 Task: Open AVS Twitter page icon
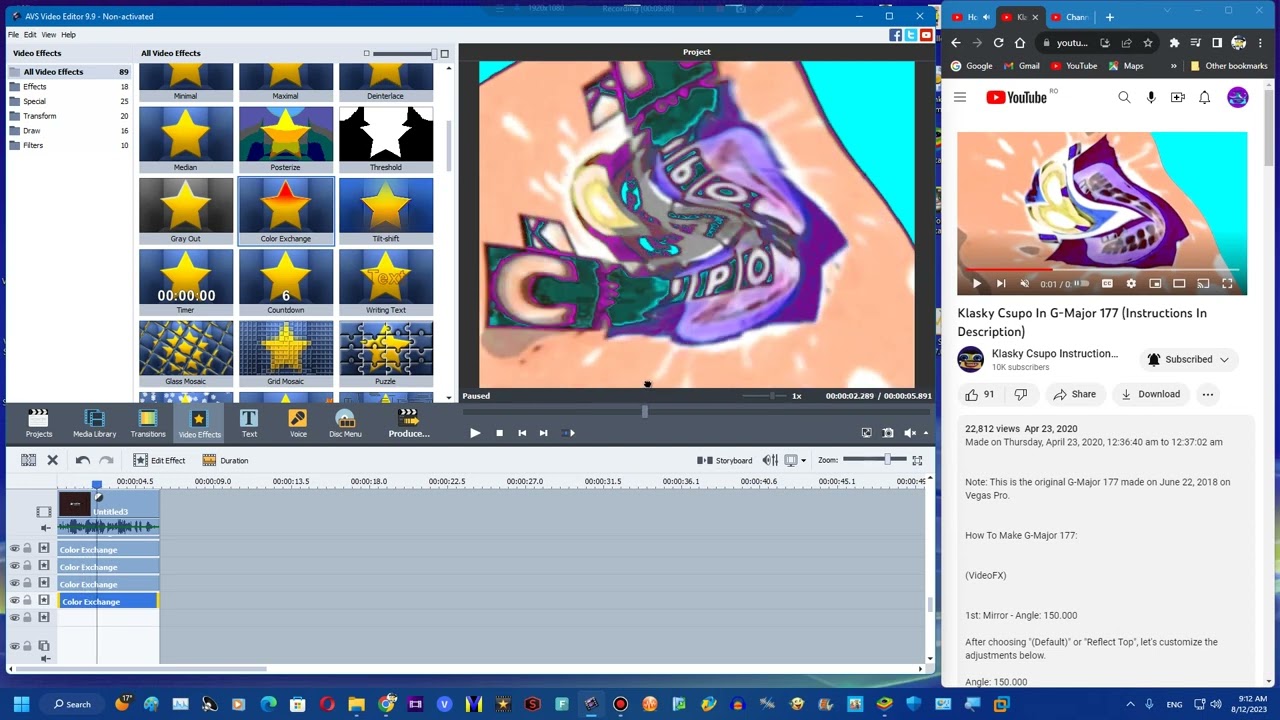[x=911, y=35]
